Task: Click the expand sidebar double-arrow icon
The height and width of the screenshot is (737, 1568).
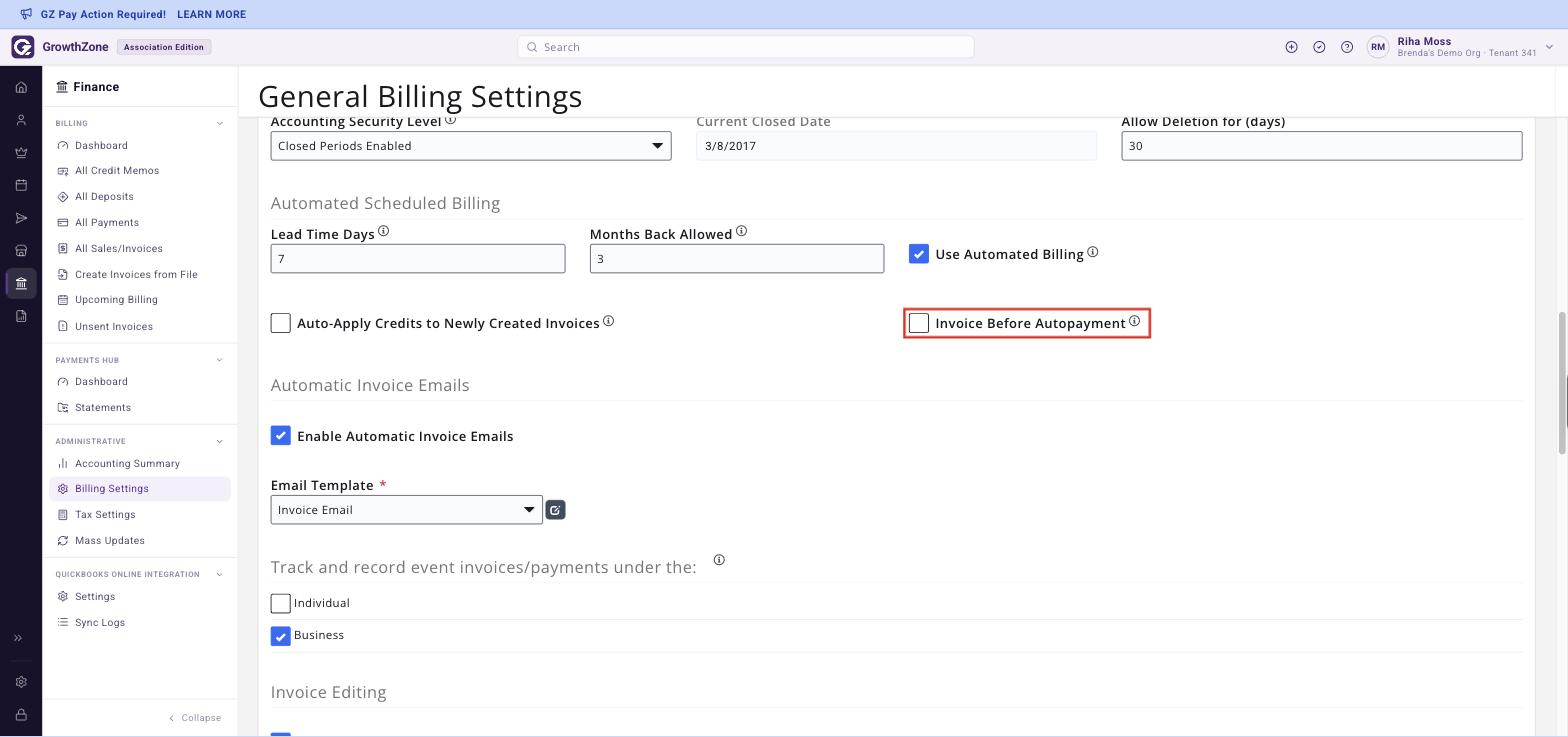Action: 18,638
